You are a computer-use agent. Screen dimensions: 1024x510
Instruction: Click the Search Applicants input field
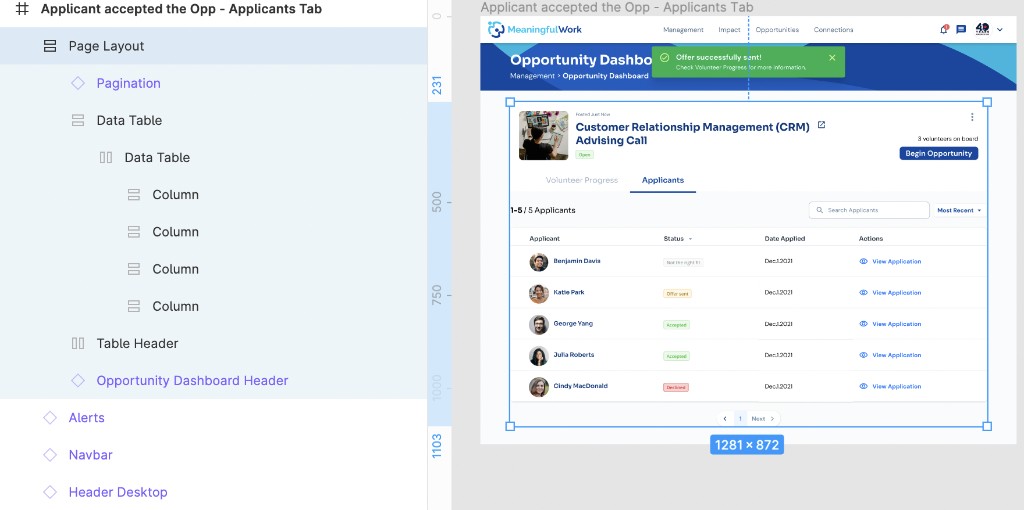pos(869,210)
